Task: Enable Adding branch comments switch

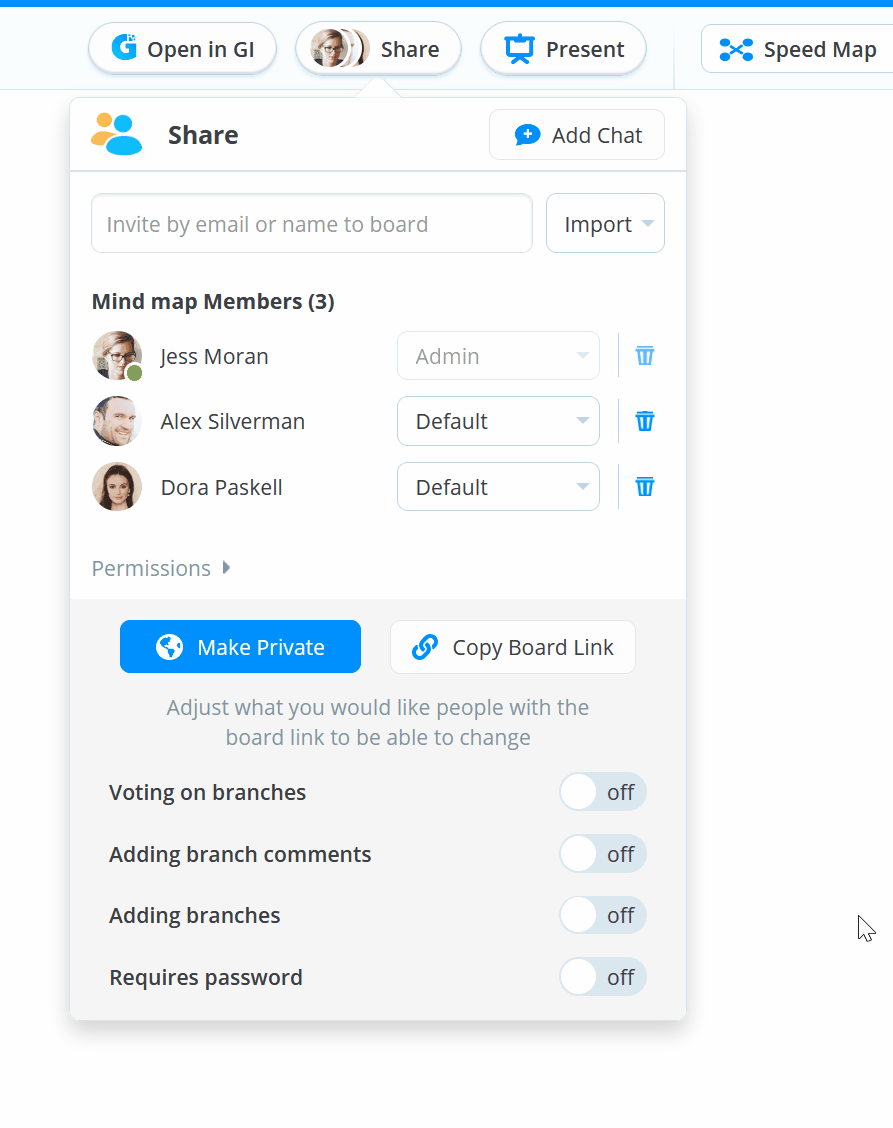Action: (x=603, y=854)
